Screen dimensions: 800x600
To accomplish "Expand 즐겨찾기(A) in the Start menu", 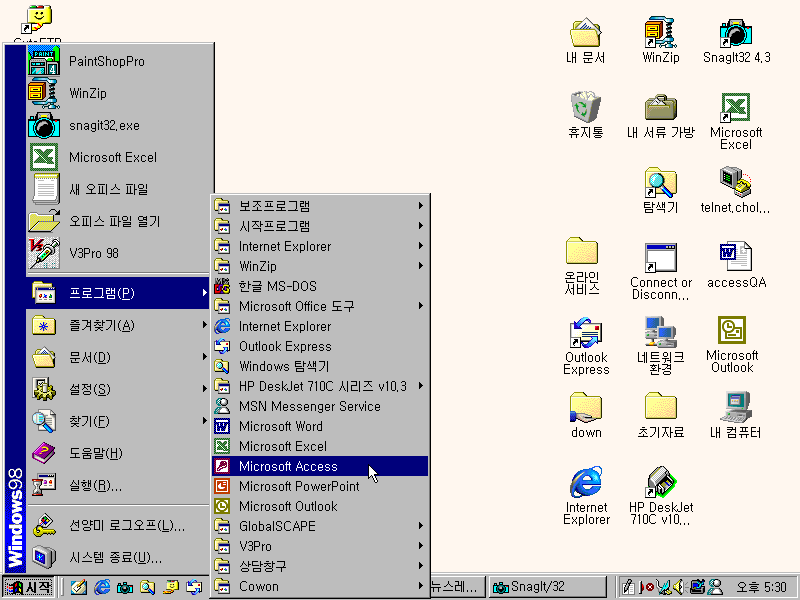I will (118, 326).
